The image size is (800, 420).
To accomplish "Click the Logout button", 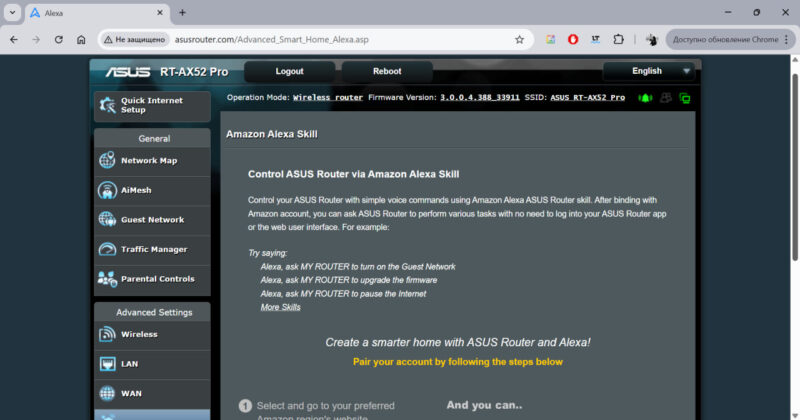I will (x=289, y=71).
